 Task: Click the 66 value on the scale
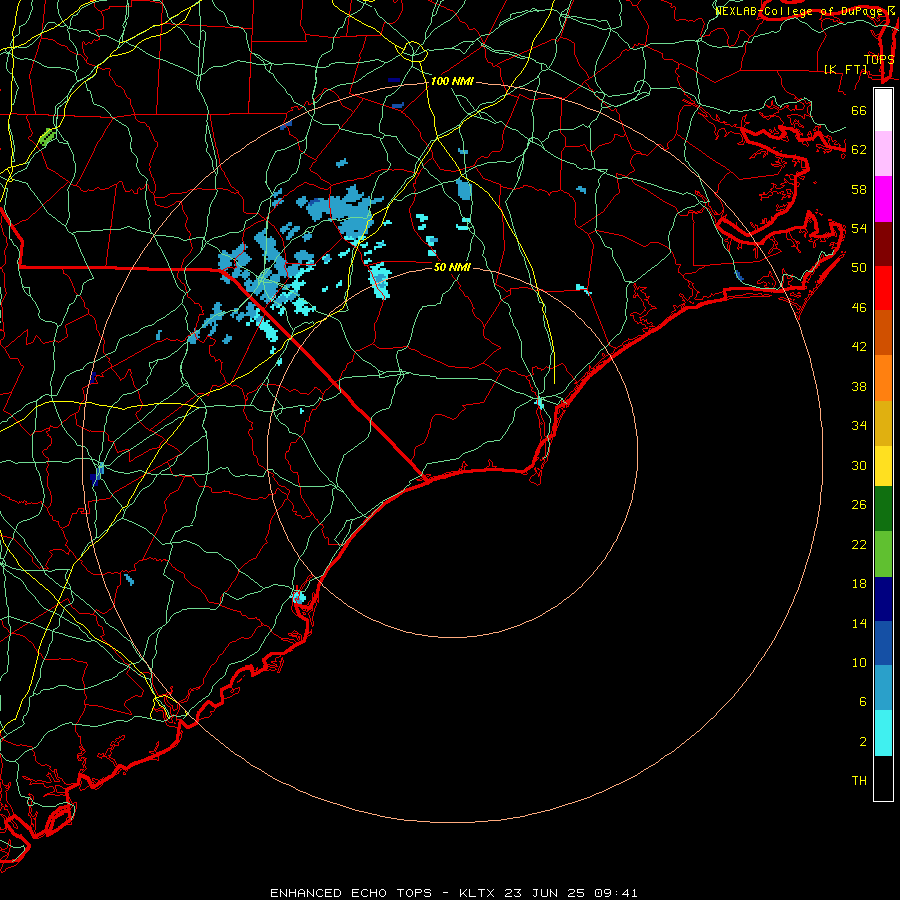click(859, 111)
